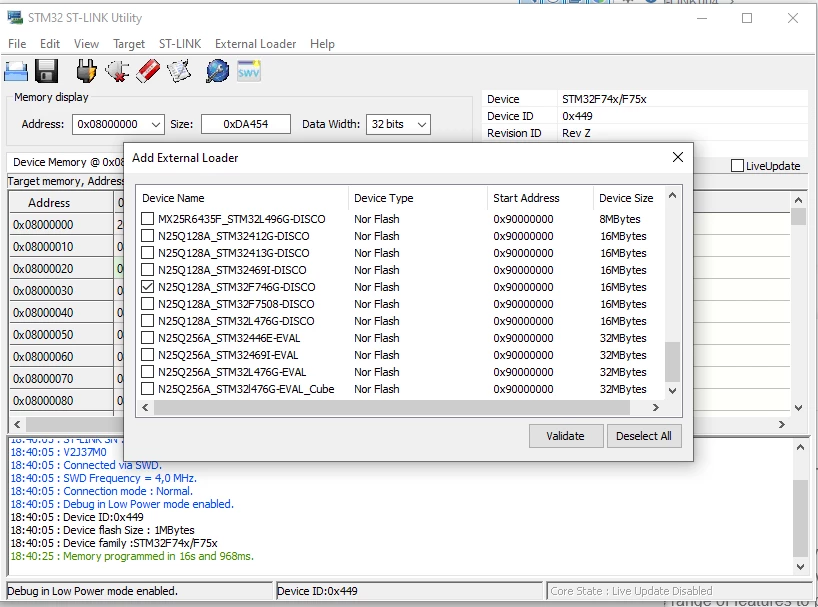
Task: Click the memory grid scroll-left arrow
Action: (x=17, y=424)
